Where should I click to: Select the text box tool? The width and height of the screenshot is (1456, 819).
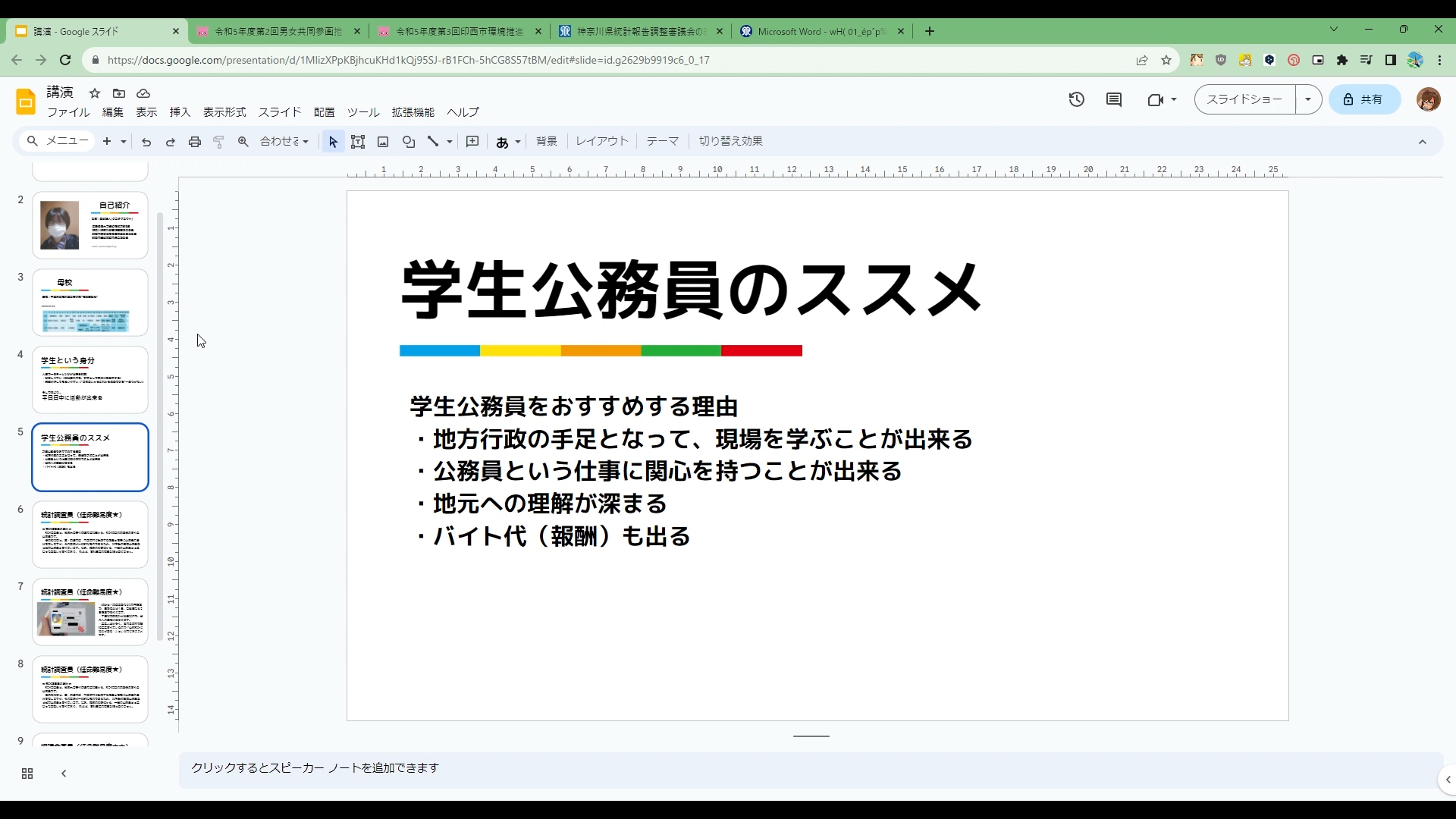point(358,142)
